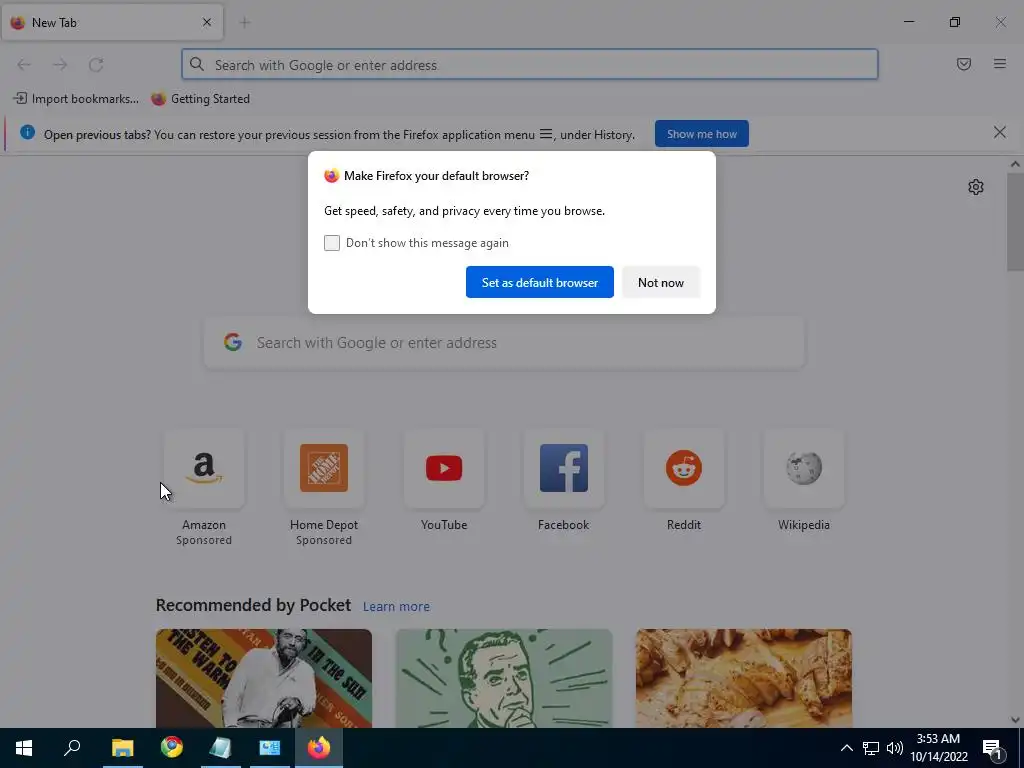Open Pocket story with thinking man illustration
The width and height of the screenshot is (1024, 768).
tap(504, 678)
